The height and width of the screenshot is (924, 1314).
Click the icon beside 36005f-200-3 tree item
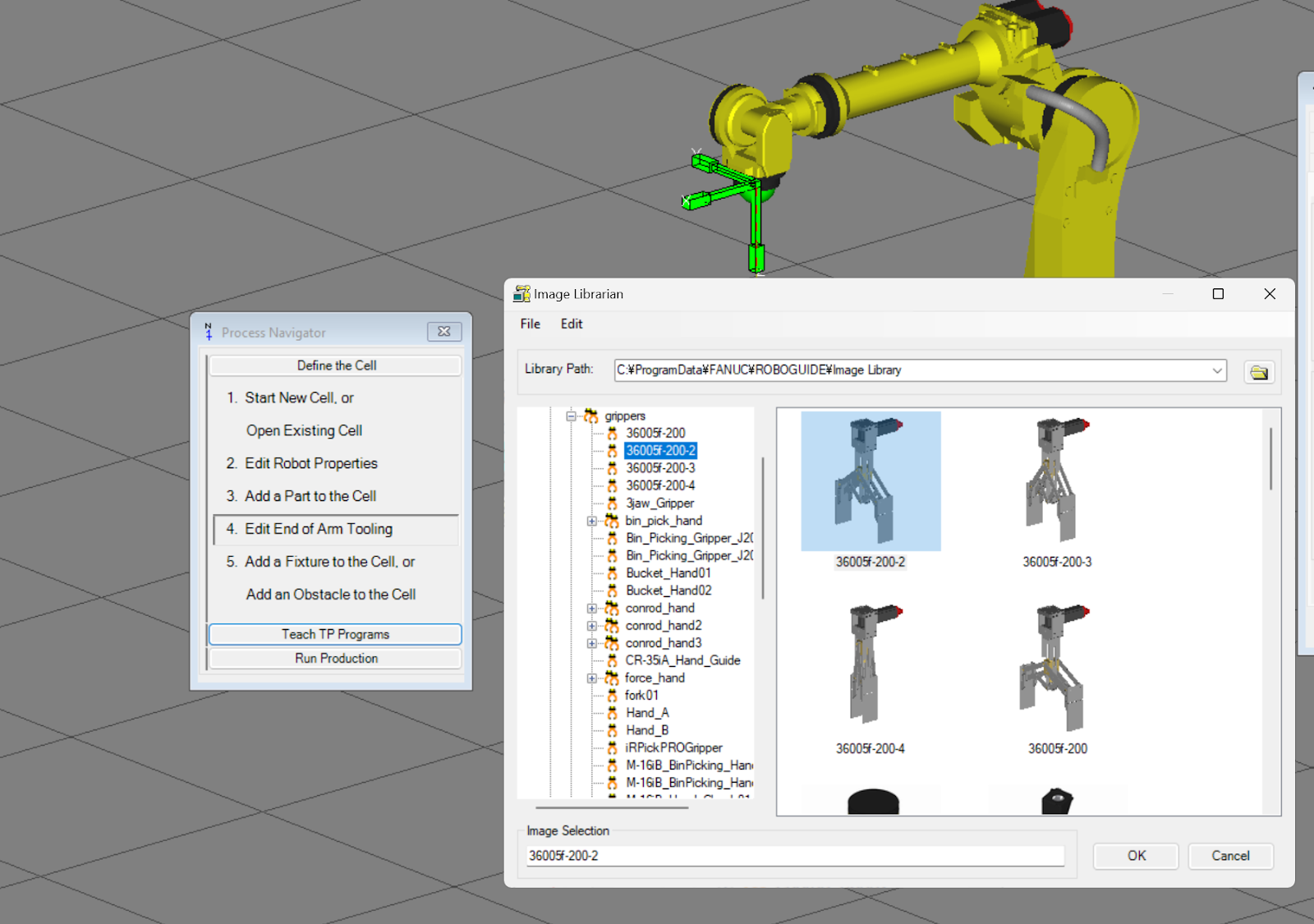(x=612, y=468)
